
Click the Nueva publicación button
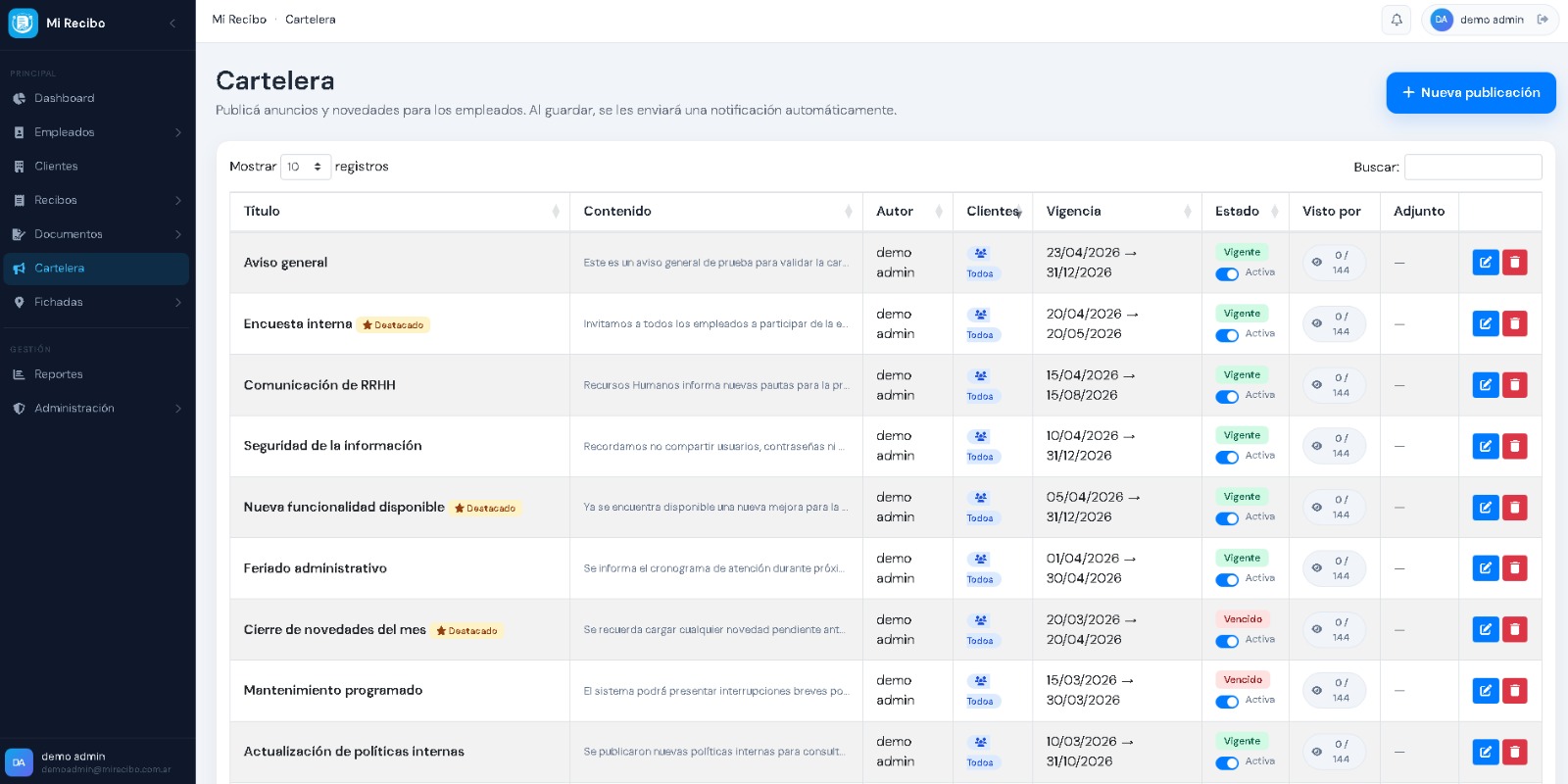click(x=1470, y=93)
